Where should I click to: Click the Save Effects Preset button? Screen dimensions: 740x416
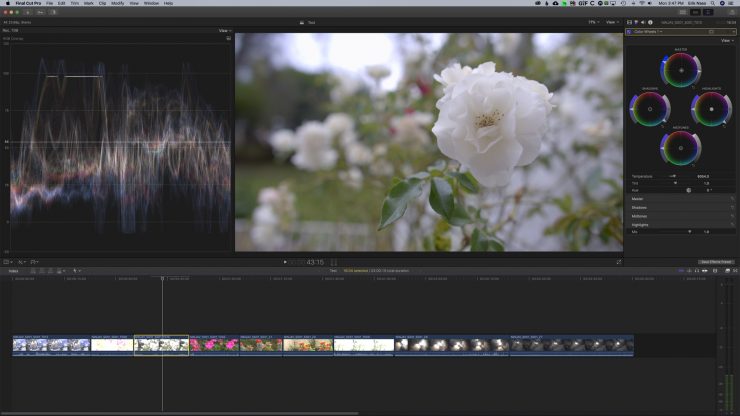(715, 261)
